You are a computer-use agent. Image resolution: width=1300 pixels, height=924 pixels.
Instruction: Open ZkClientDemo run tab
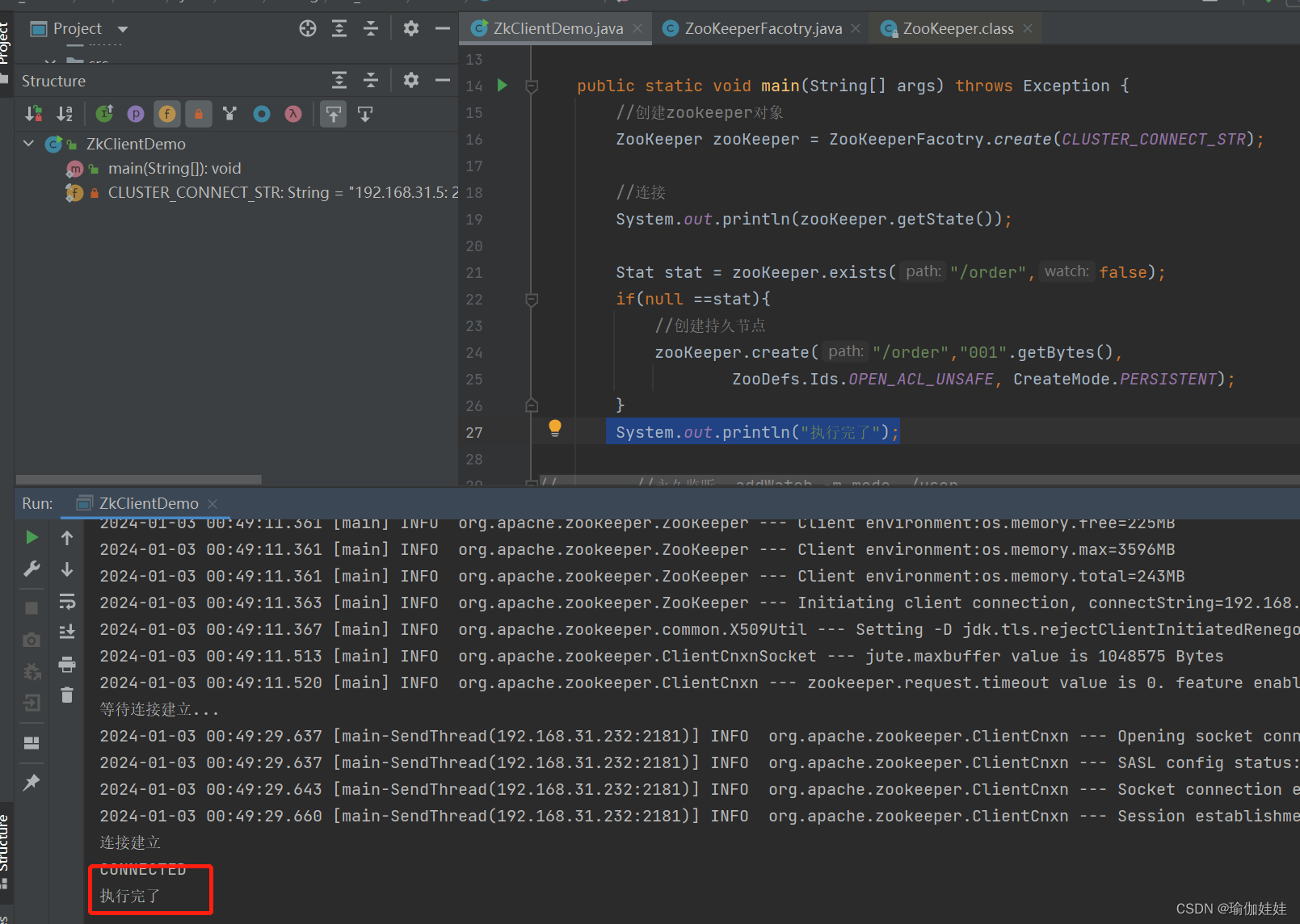coord(149,503)
